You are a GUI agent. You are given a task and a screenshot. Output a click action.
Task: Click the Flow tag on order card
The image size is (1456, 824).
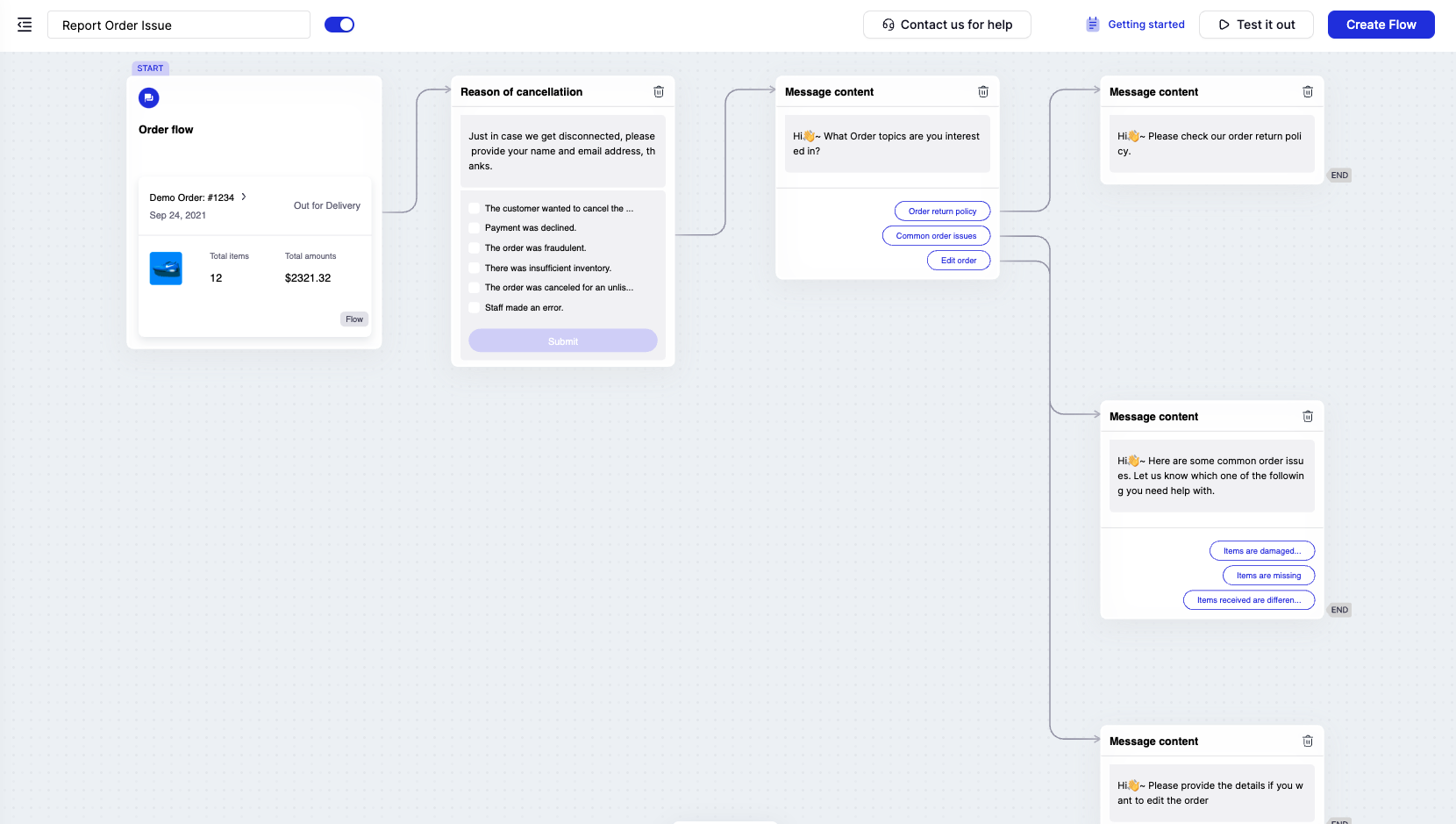point(354,319)
